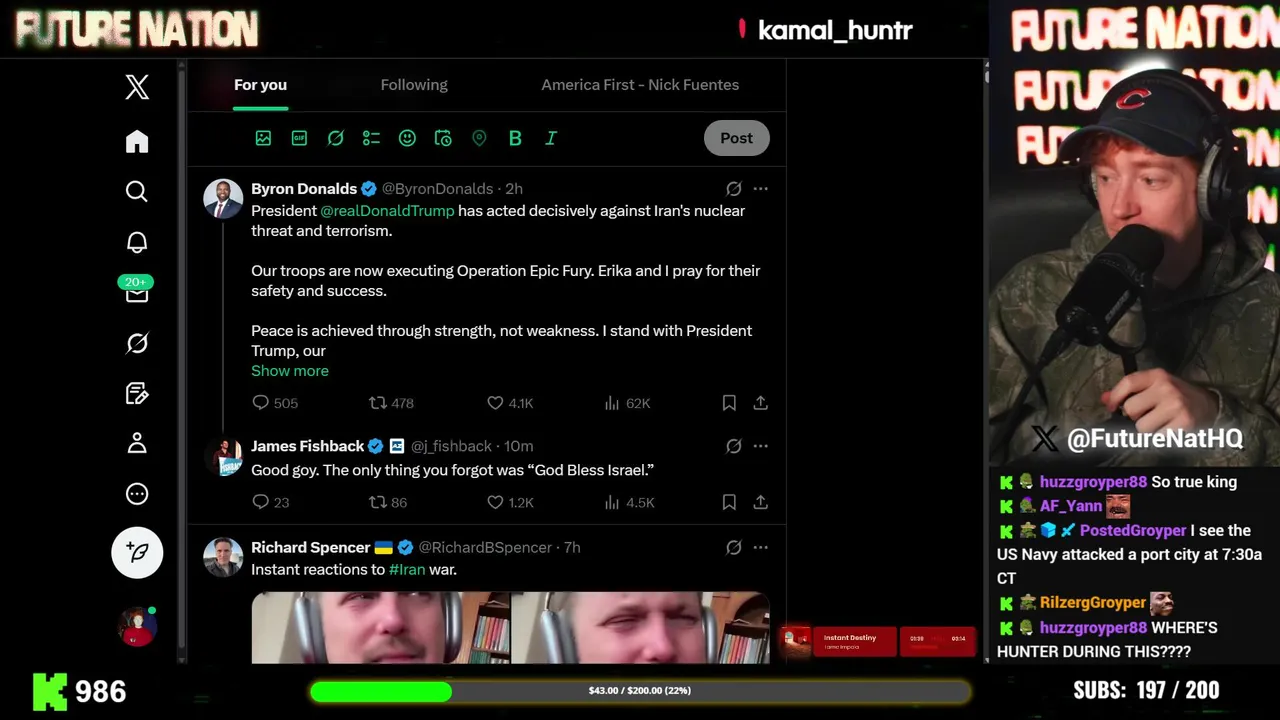This screenshot has height=720, width=1280.
Task: Click James Fishback avatar
Action: (x=223, y=457)
